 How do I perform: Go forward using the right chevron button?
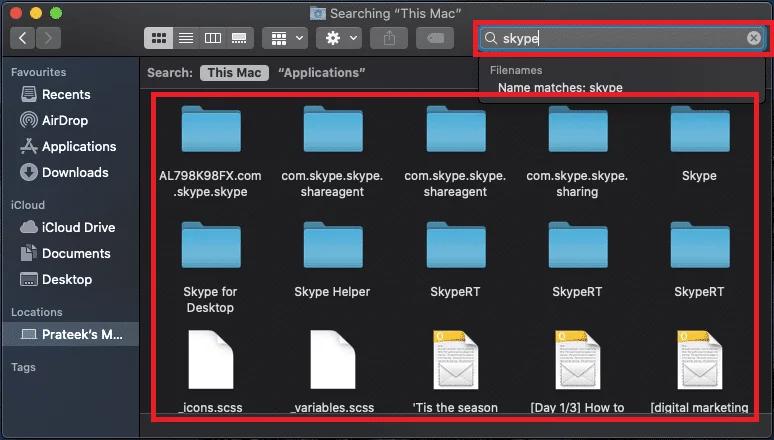click(48, 38)
